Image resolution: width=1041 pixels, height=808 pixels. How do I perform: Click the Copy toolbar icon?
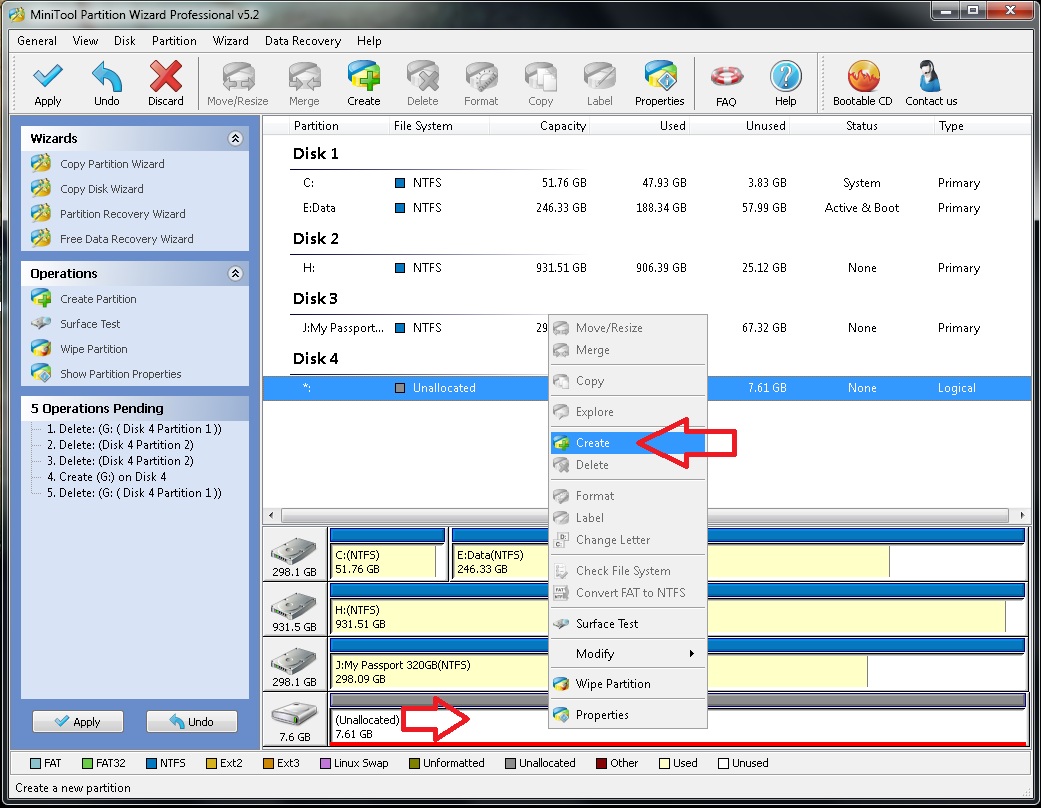pyautogui.click(x=540, y=77)
